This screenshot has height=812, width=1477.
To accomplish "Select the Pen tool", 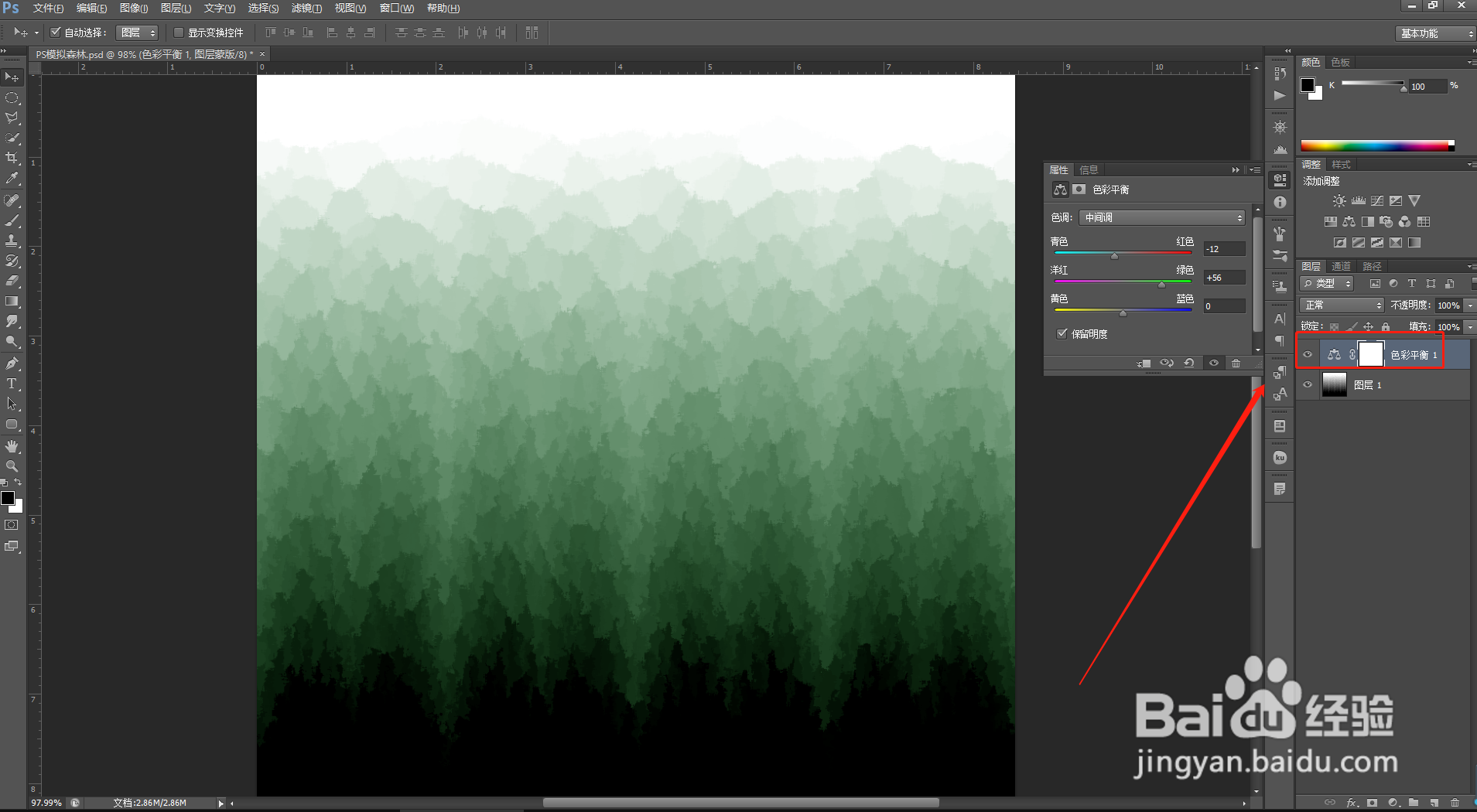I will pyautogui.click(x=12, y=363).
